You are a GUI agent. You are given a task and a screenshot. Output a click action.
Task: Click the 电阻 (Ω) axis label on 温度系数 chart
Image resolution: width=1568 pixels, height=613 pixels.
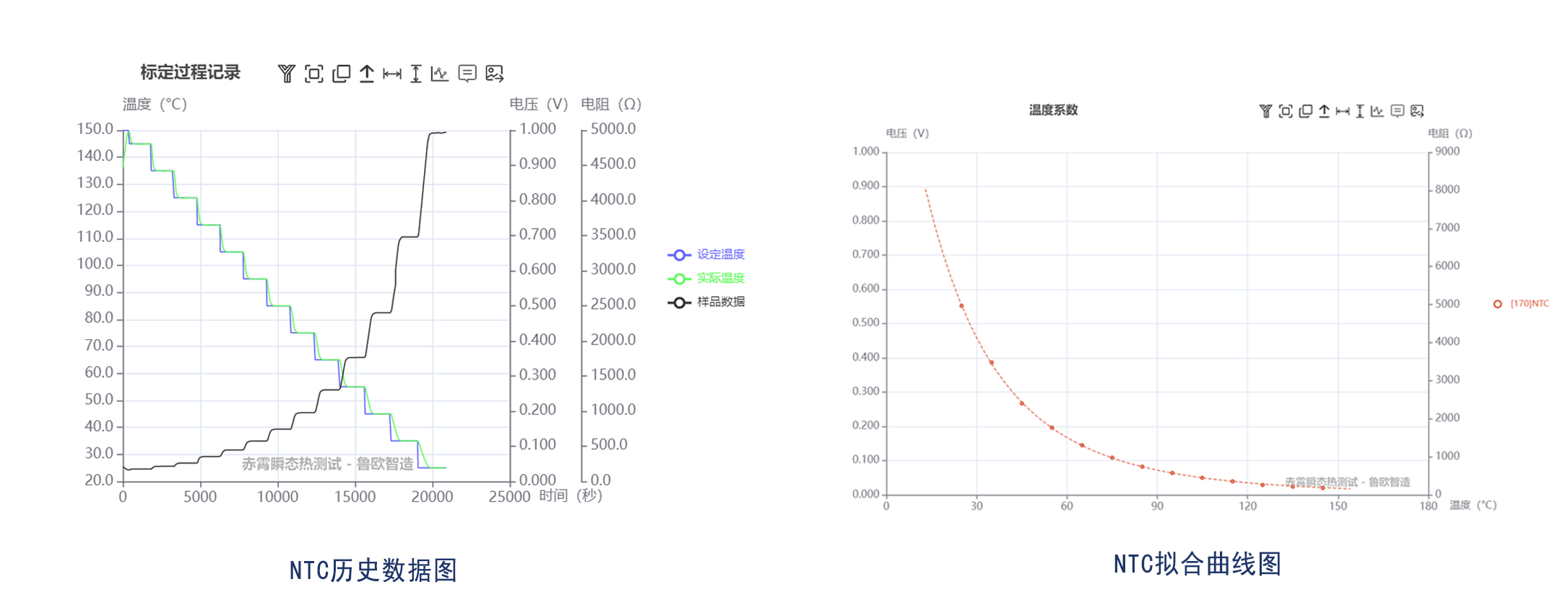point(1450,134)
